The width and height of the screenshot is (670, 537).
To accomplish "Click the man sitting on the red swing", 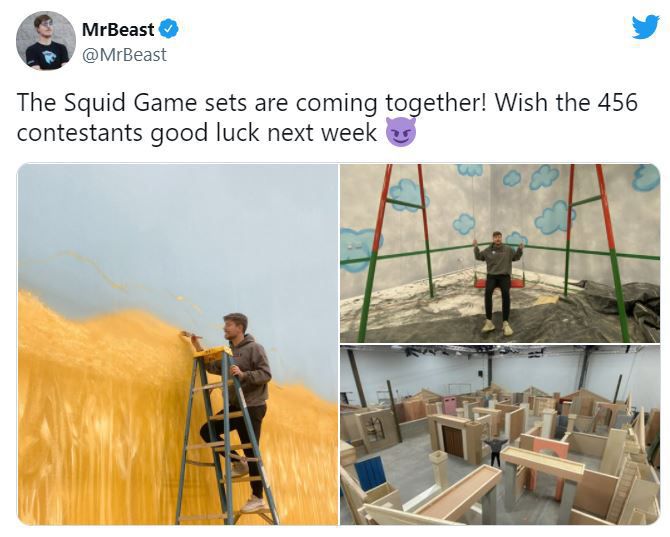I will coord(497,283).
